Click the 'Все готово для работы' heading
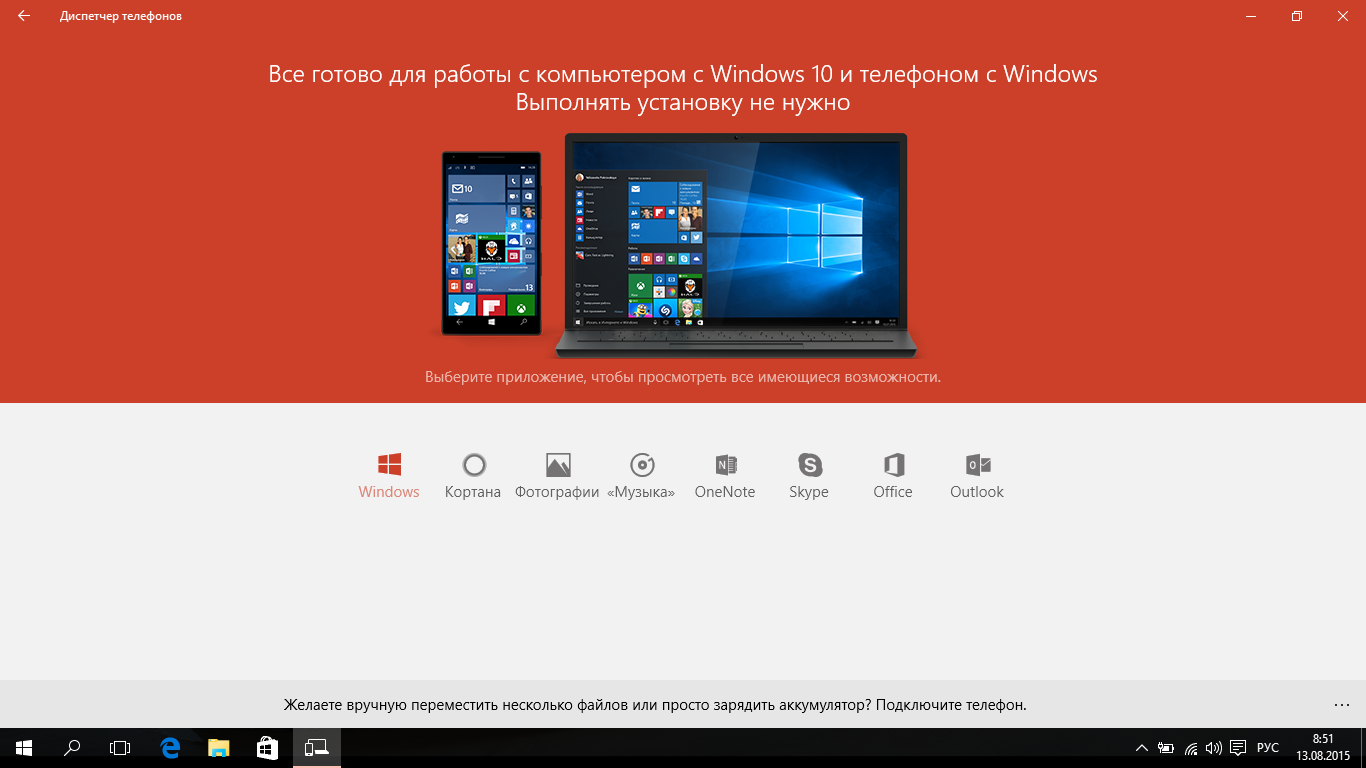 point(683,74)
